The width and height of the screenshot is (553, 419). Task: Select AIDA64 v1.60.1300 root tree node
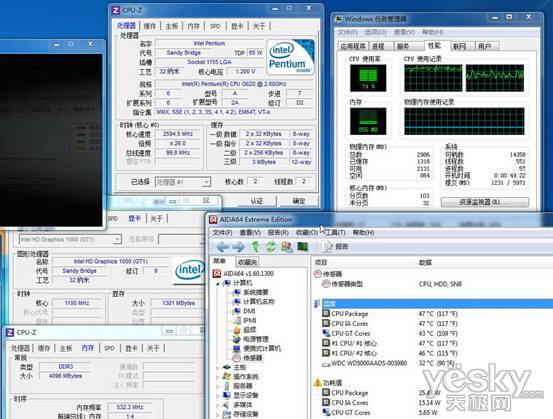[x=243, y=273]
